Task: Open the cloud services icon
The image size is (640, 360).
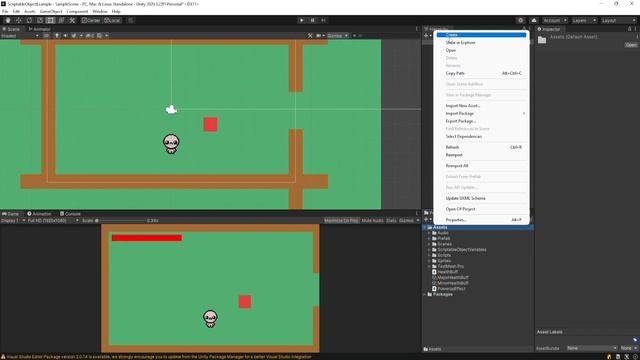Action: (533, 20)
